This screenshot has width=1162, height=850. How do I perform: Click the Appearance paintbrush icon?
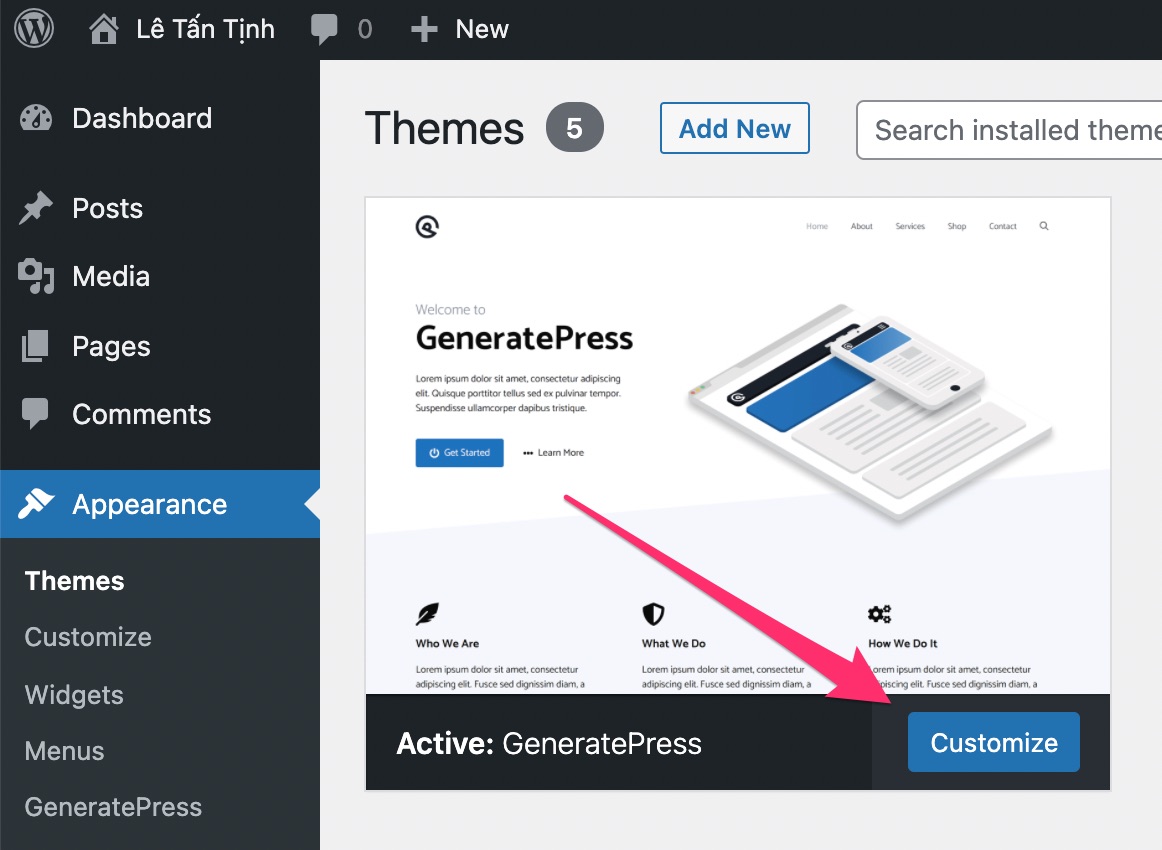tap(36, 504)
